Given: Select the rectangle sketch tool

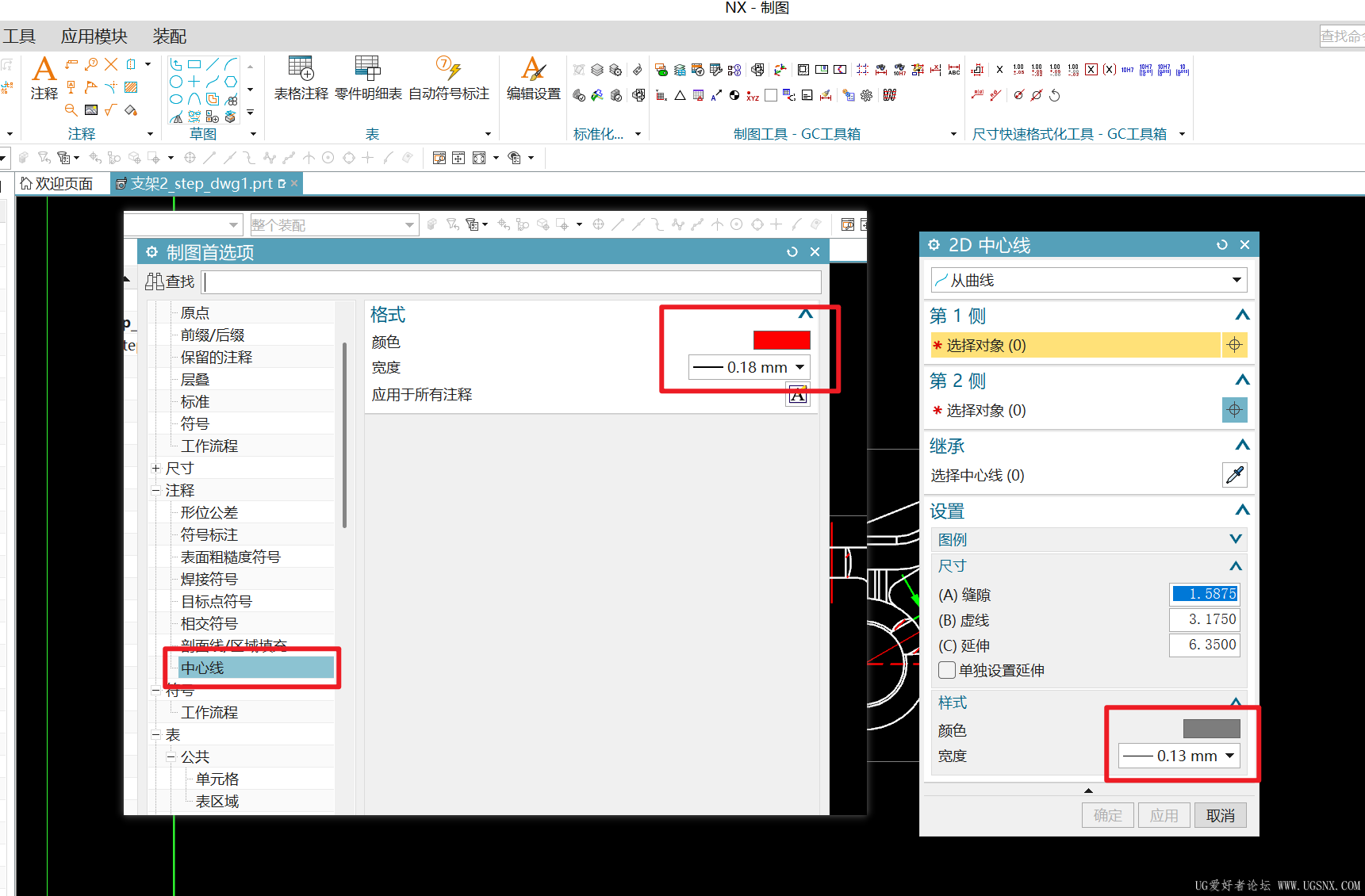Looking at the screenshot, I should (194, 64).
